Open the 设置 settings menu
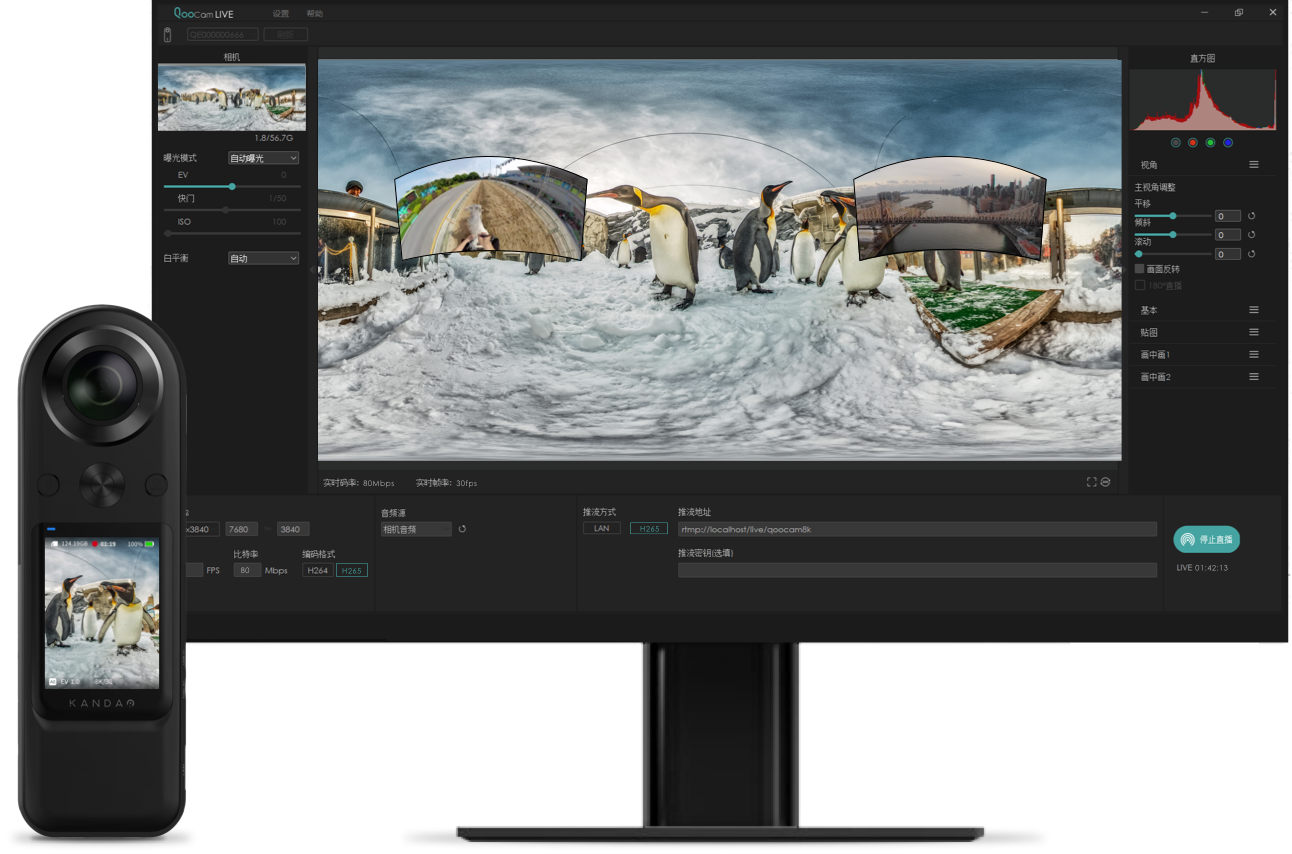Screen dimensions: 1292x854 pyautogui.click(x=281, y=14)
